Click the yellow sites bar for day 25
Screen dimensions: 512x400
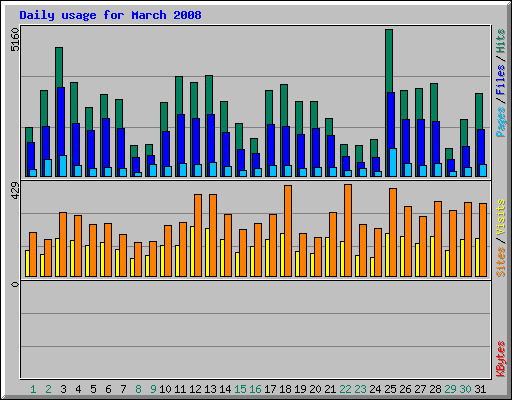[x=387, y=255]
